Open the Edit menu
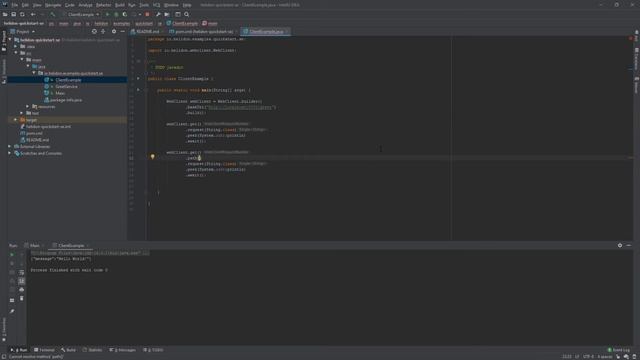 click(25, 5)
